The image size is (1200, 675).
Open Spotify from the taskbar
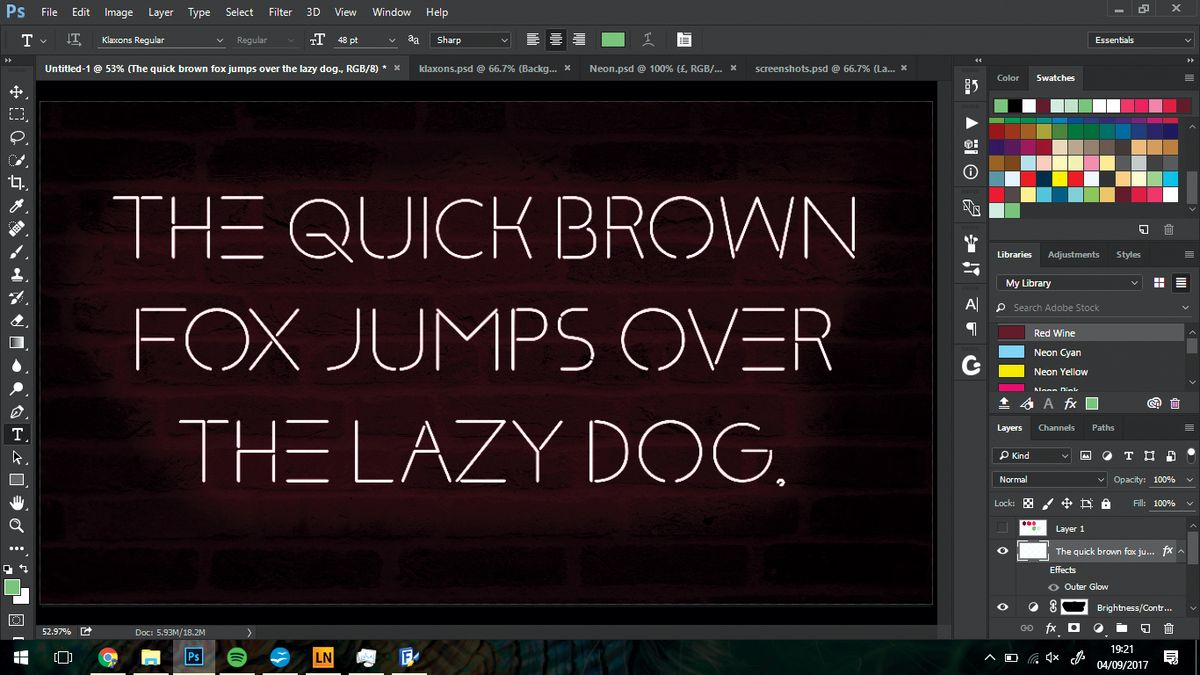pos(237,657)
